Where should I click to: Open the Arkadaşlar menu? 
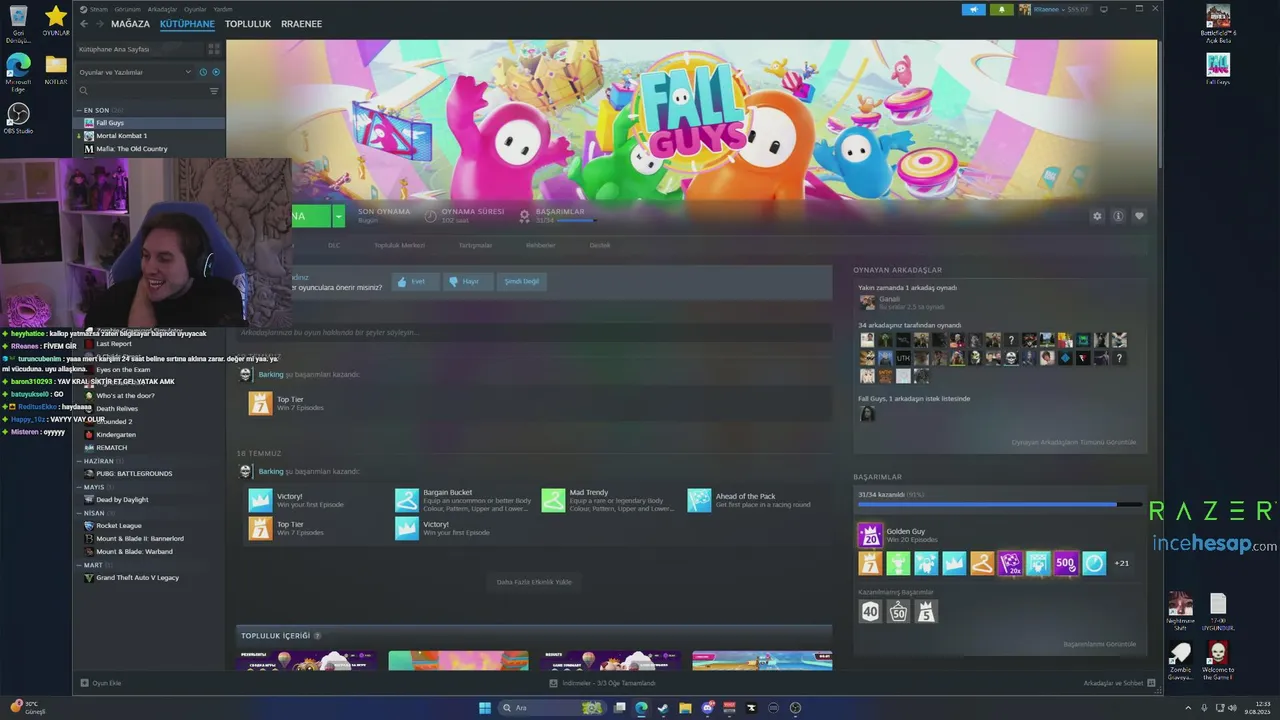[x=162, y=9]
